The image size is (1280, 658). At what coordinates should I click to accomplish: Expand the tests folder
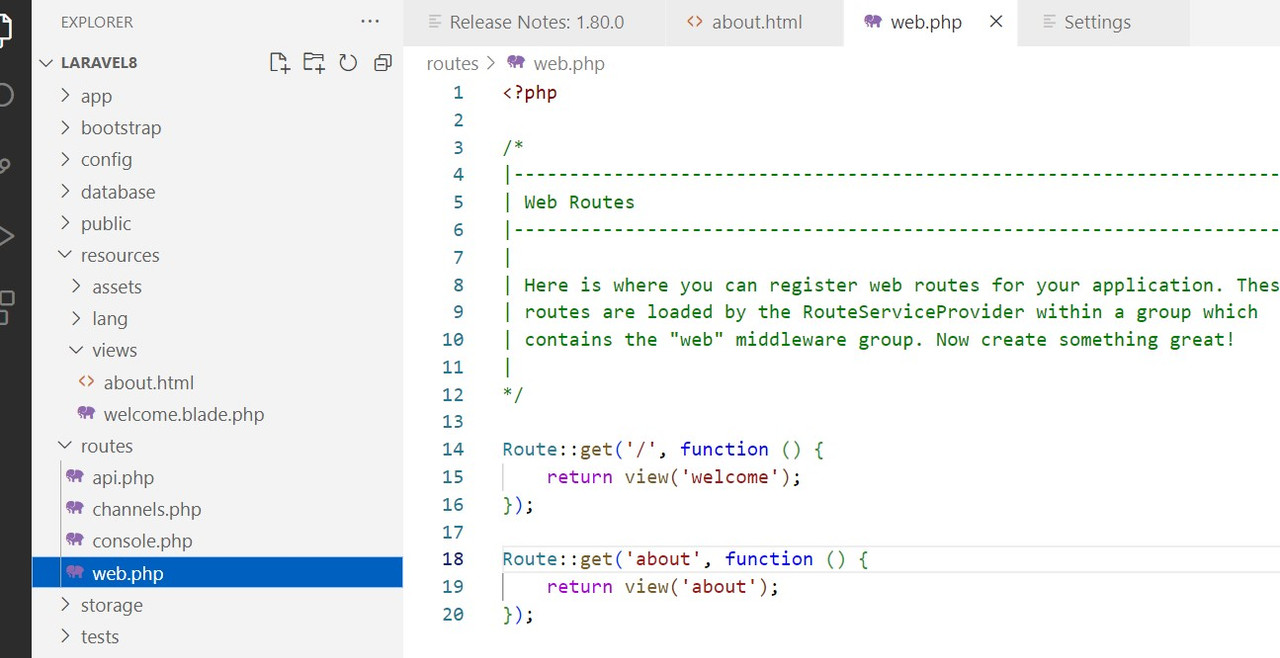(65, 637)
